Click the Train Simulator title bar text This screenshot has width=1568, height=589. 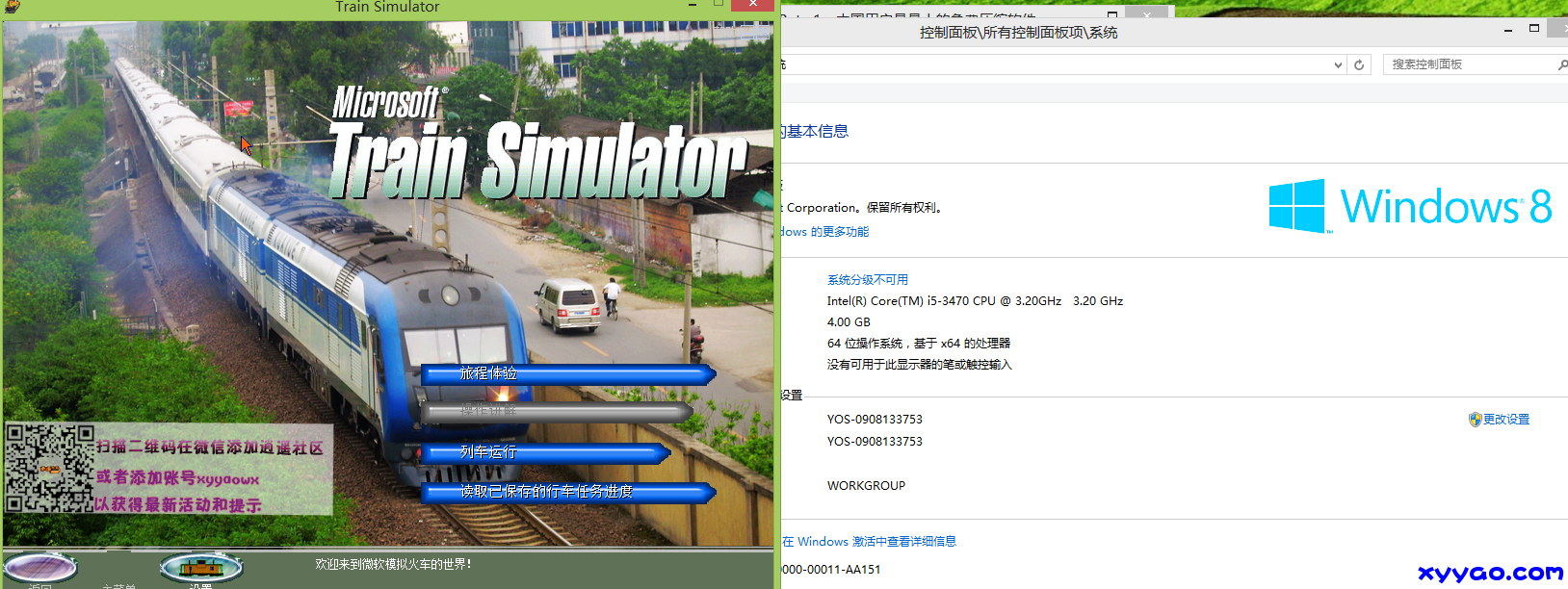[387, 7]
